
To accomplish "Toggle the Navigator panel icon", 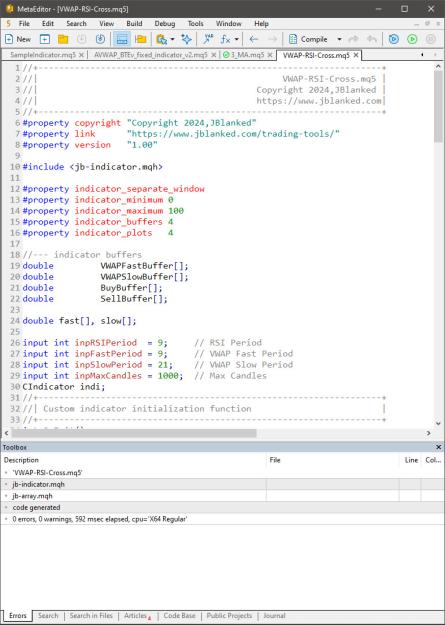I will (x=140, y=39).
